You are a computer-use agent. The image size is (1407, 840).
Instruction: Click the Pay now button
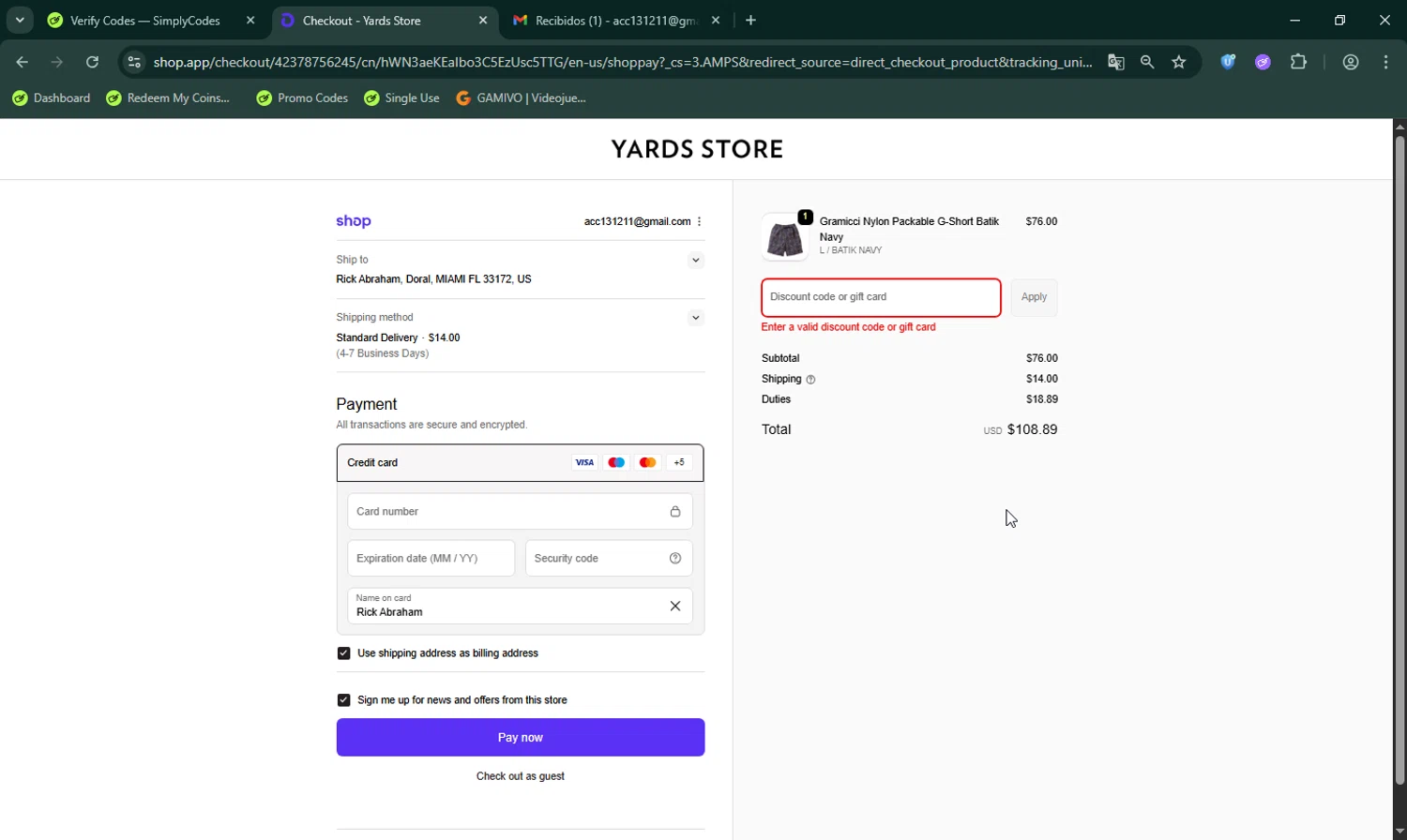[x=521, y=738]
